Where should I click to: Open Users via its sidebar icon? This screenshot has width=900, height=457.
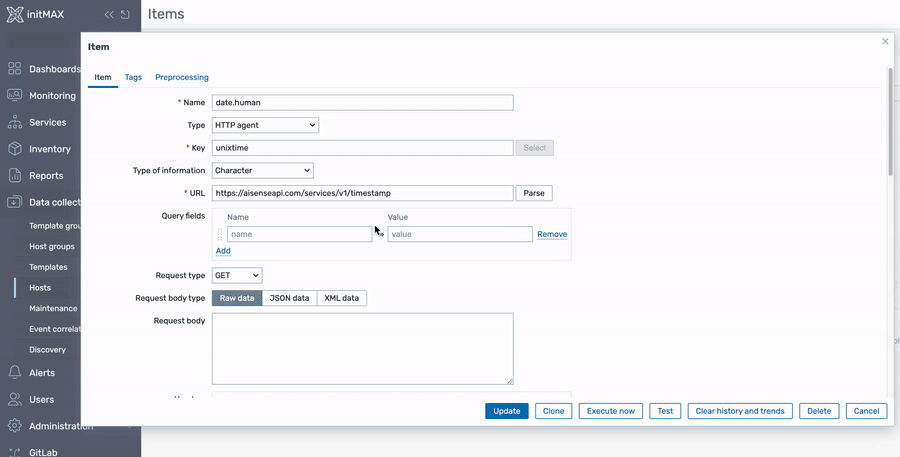(15, 399)
